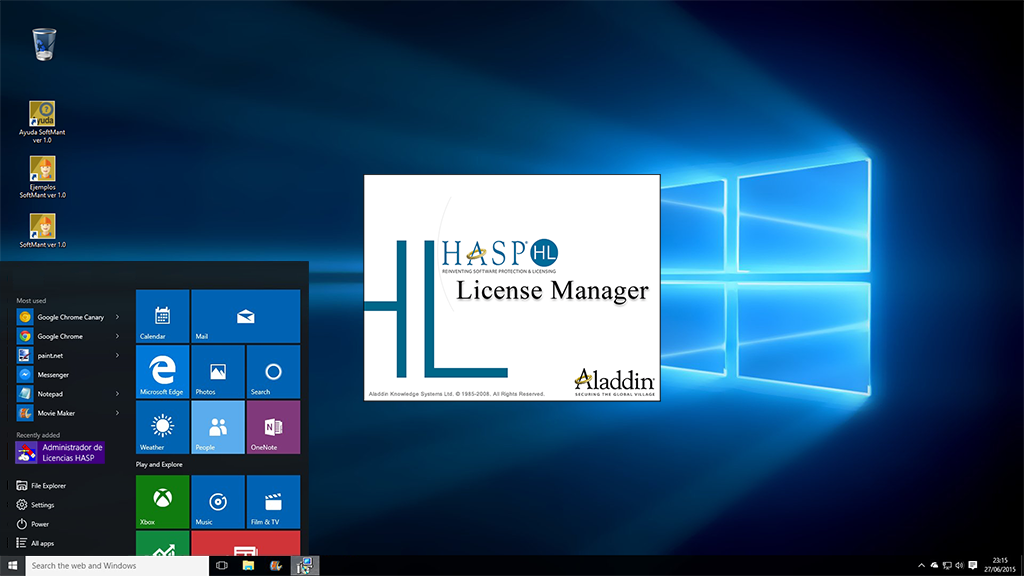Viewport: 1024px width, 576px height.
Task: Show hidden system tray icons
Action: point(921,566)
